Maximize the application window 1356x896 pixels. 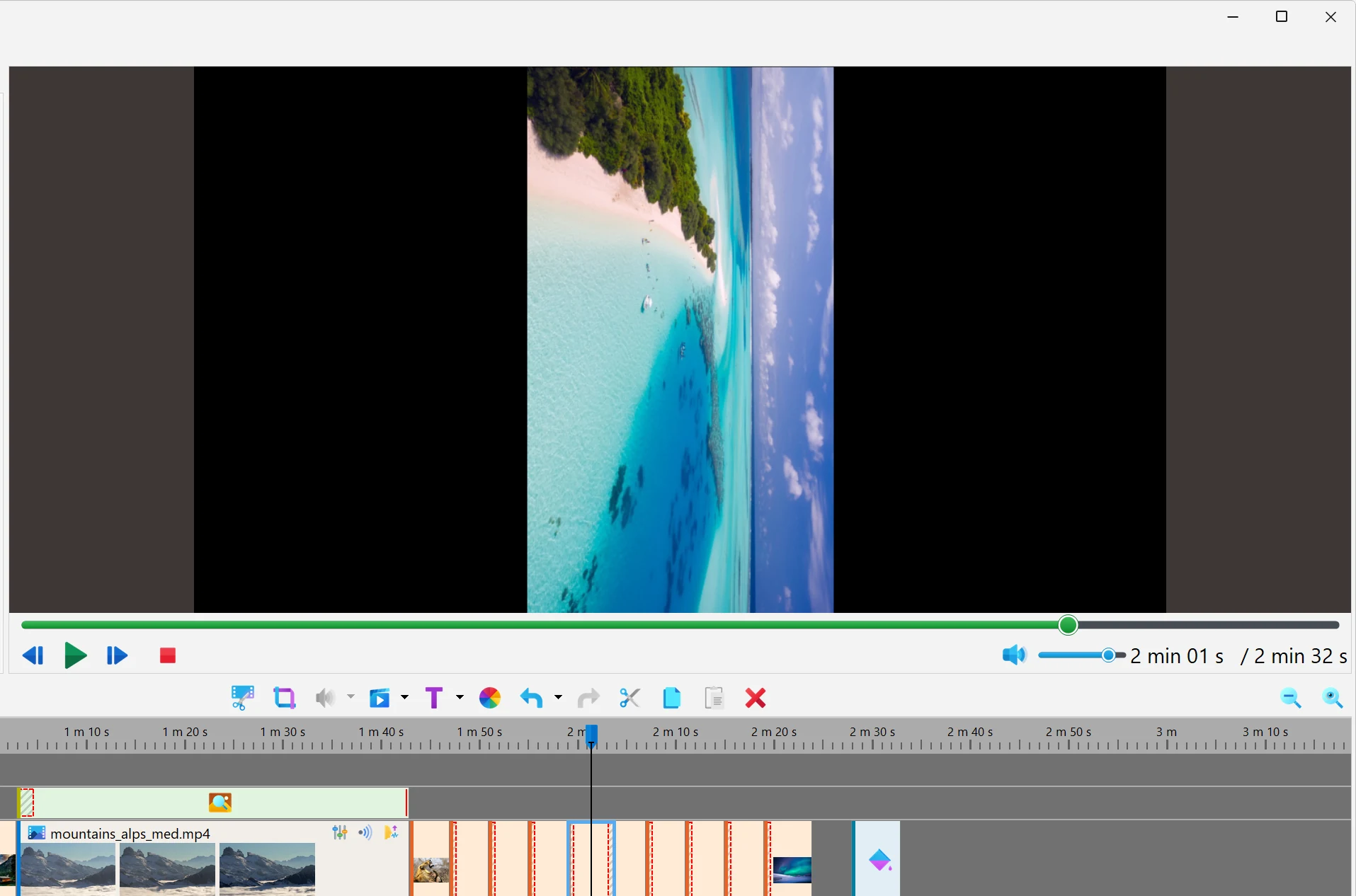[x=1282, y=16]
